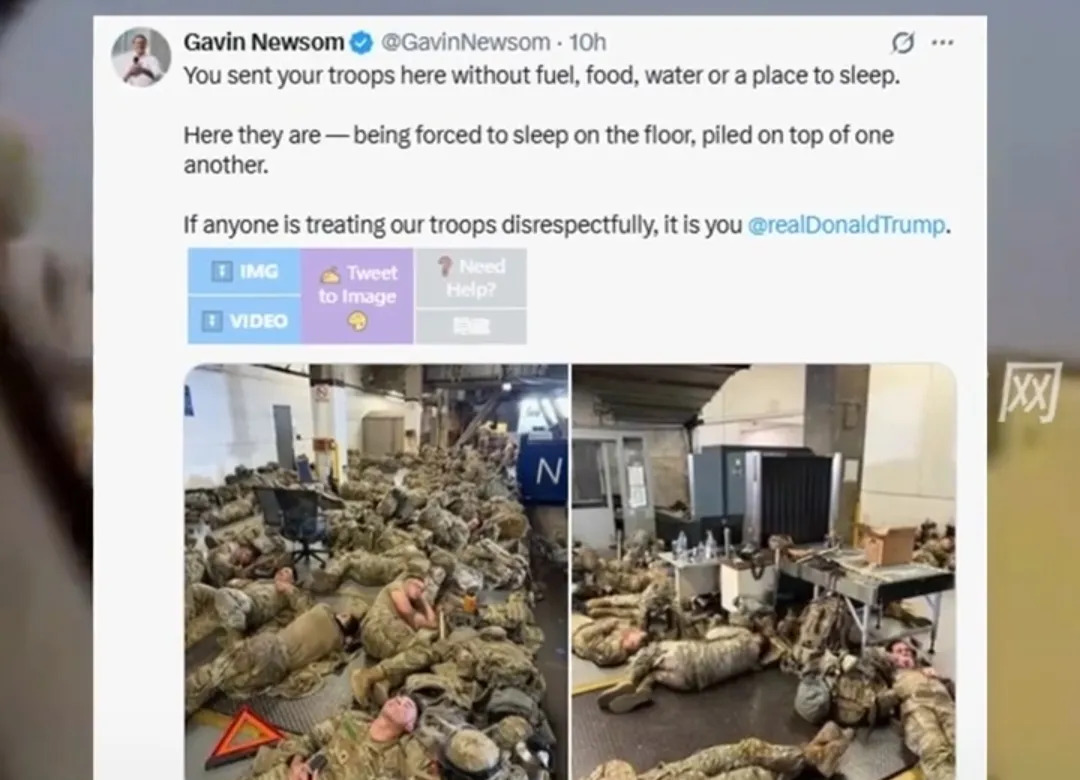
Task: Download media using the IMG button
Action: click(244, 271)
